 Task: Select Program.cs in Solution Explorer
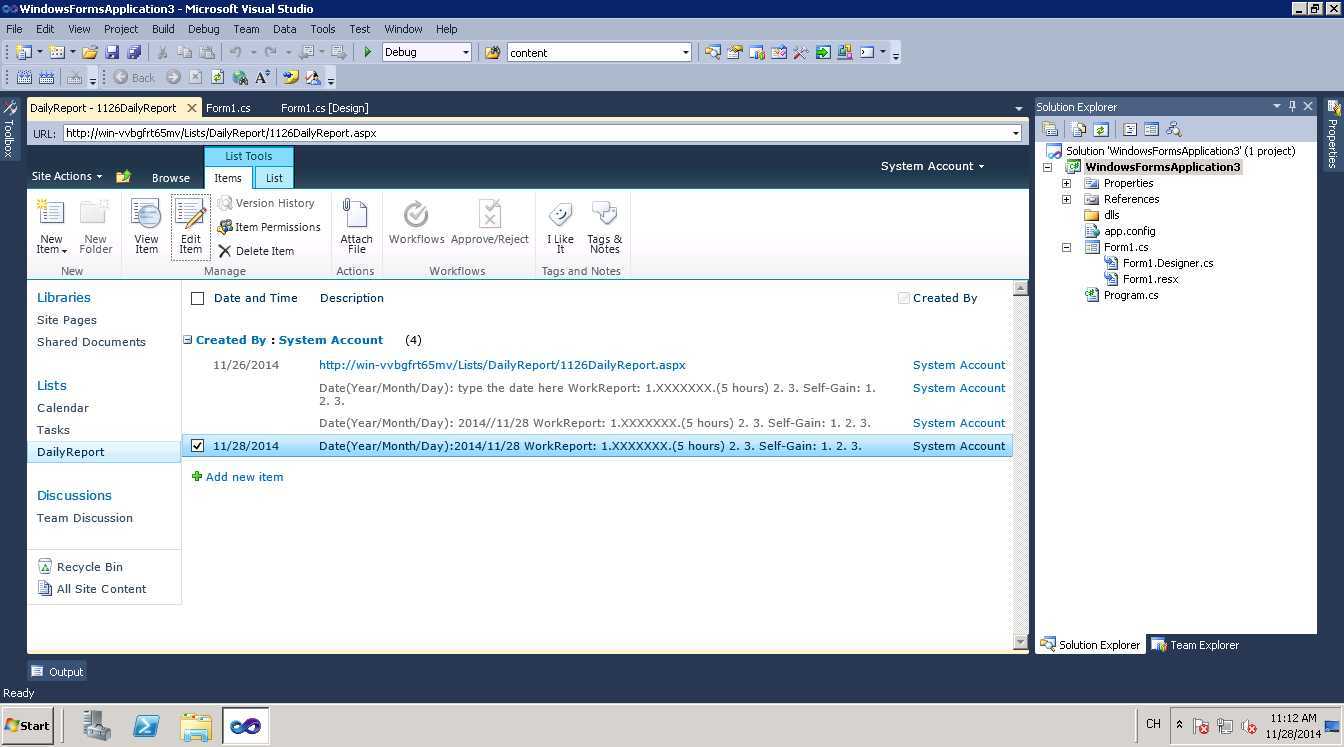click(1131, 295)
